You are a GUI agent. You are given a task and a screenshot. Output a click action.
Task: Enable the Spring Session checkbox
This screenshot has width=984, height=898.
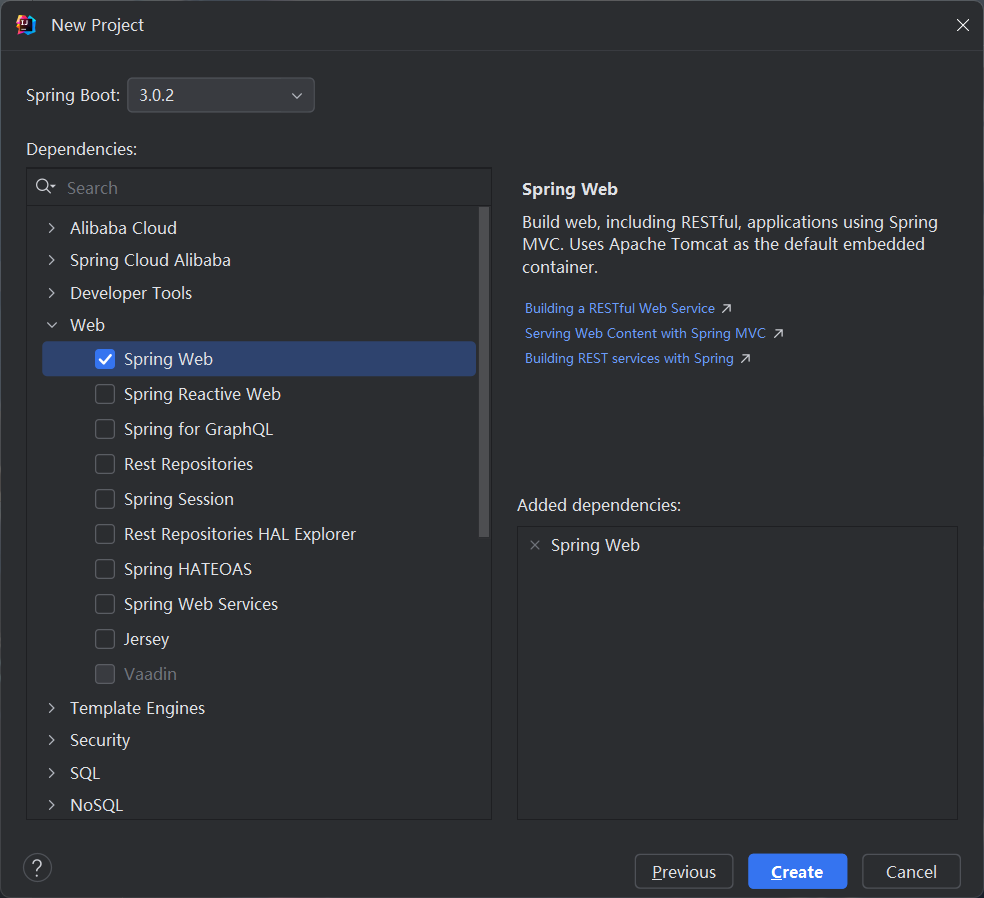[x=105, y=500]
